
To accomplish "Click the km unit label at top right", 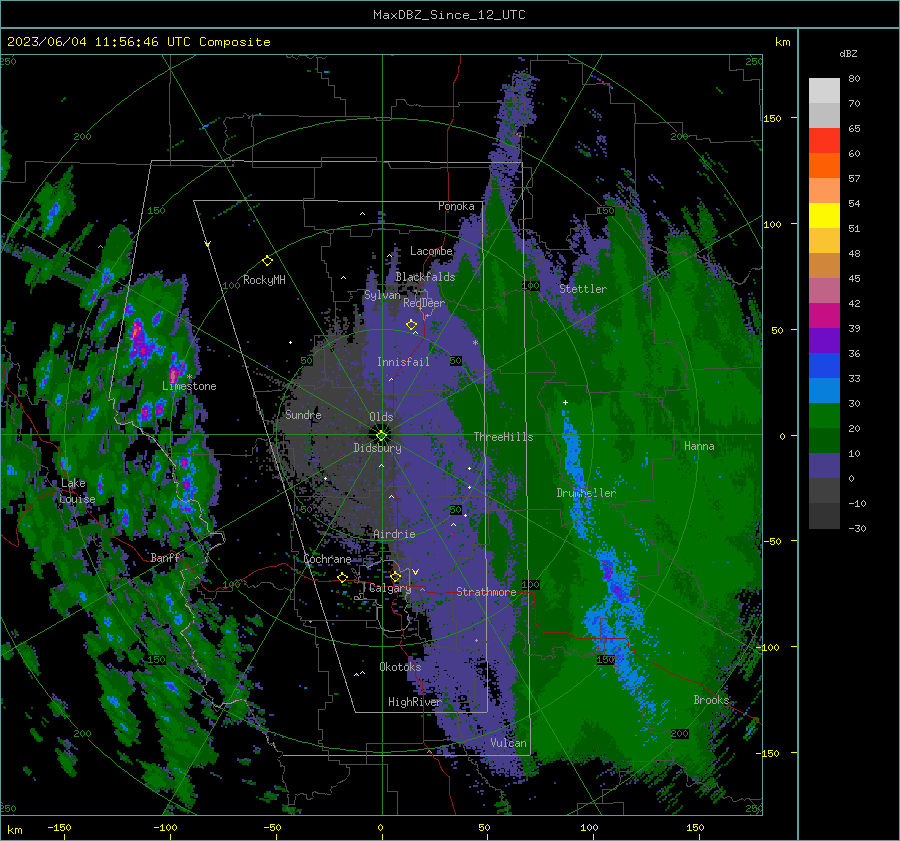I will pyautogui.click(x=782, y=42).
